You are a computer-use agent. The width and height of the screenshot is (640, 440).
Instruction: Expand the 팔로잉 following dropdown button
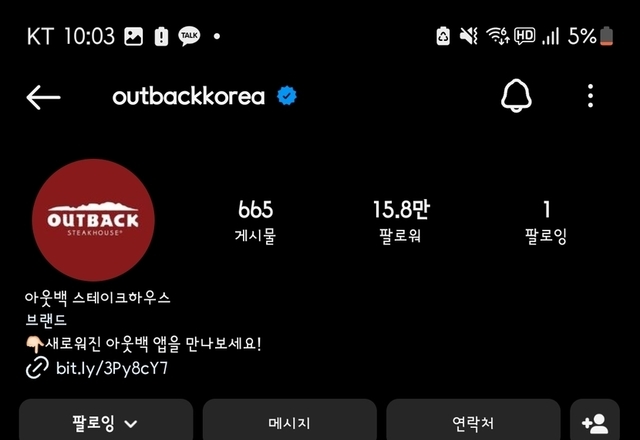click(106, 420)
